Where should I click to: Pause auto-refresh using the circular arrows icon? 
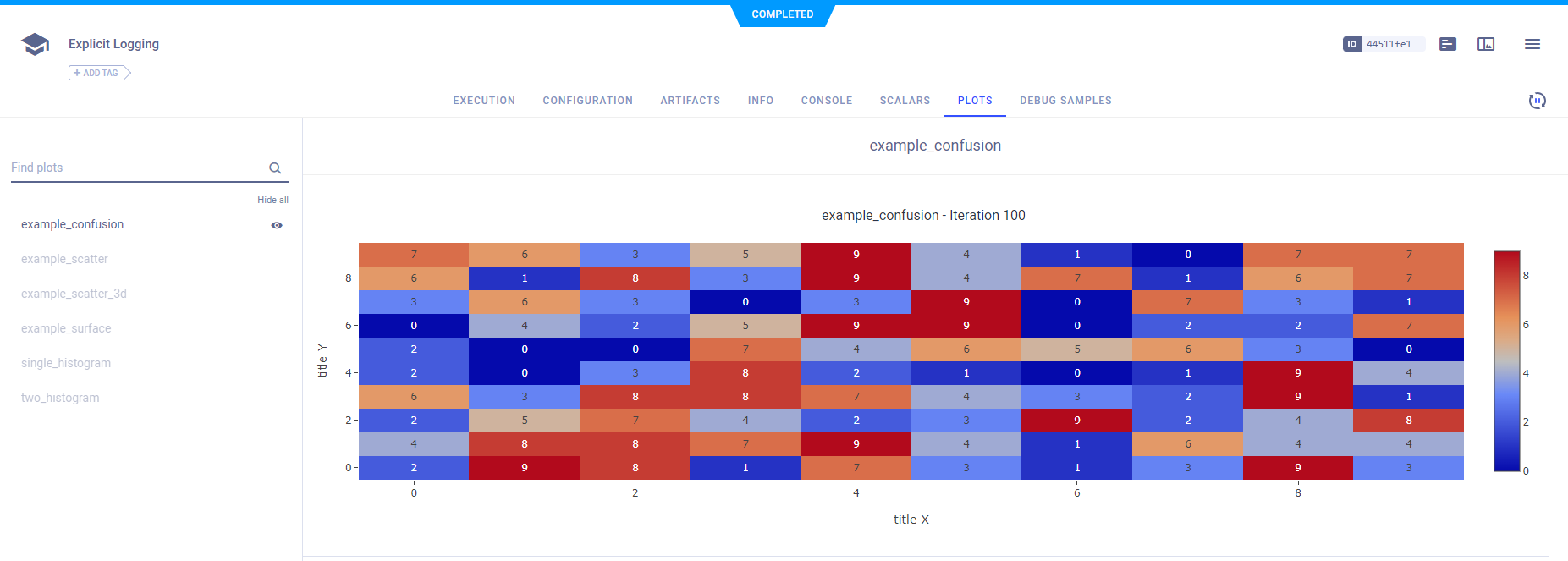pos(1537,101)
